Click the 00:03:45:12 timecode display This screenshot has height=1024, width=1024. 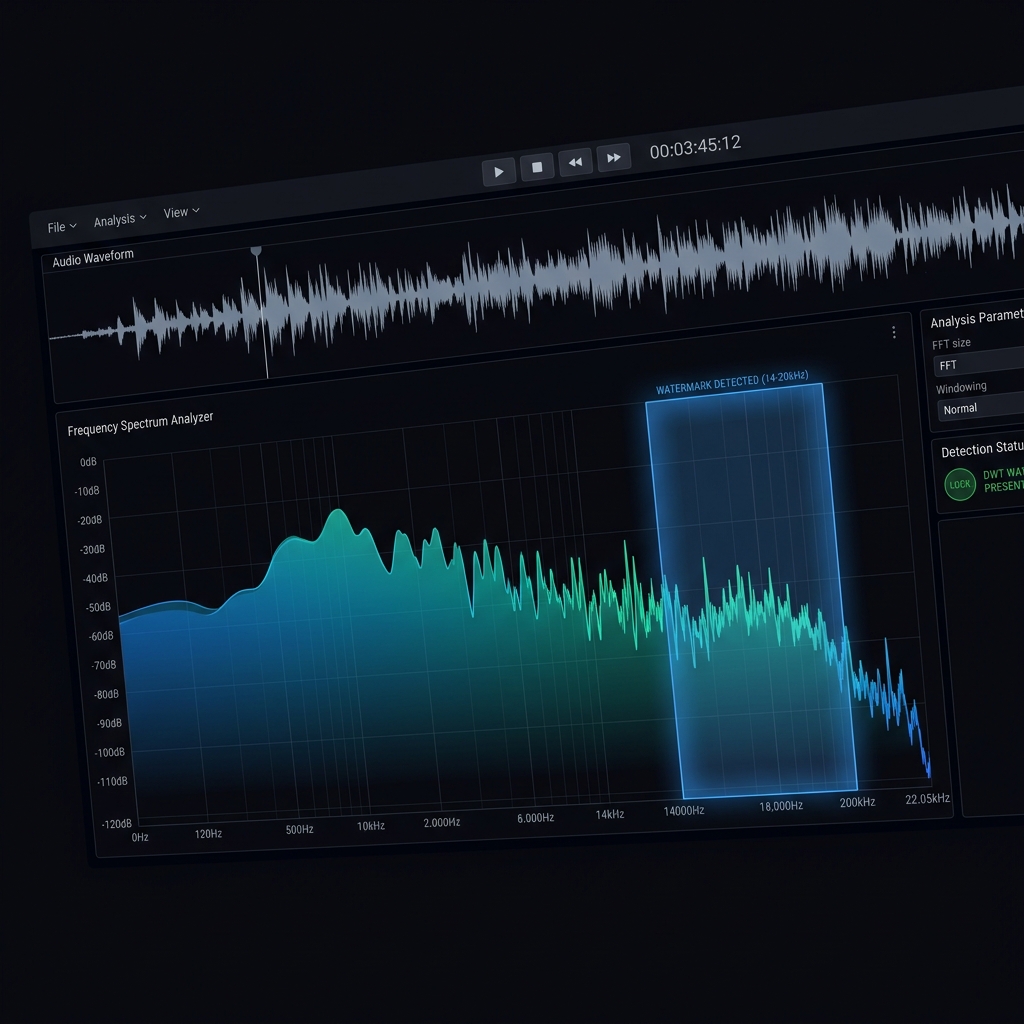[x=695, y=147]
